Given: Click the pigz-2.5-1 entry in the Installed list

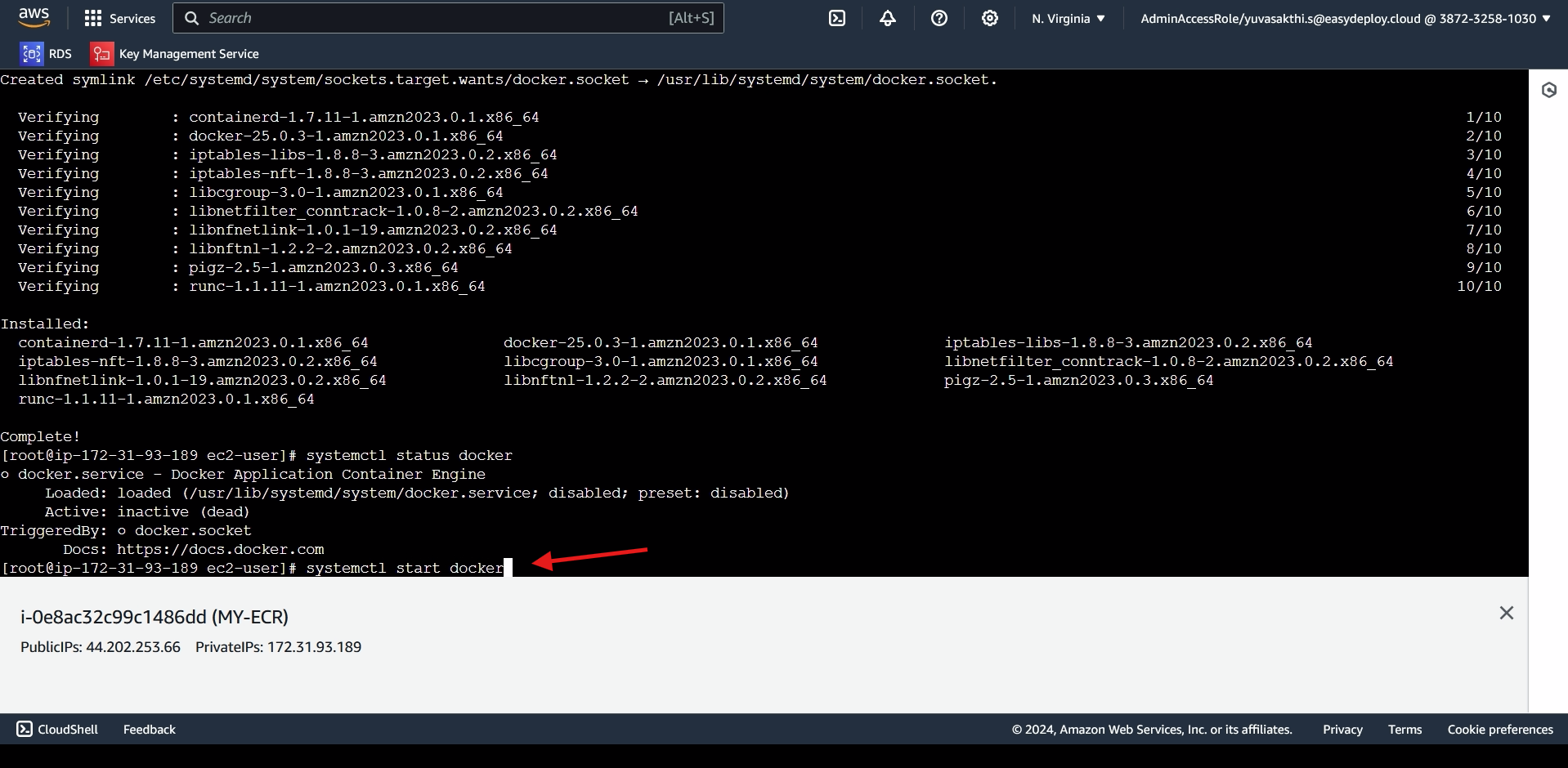Looking at the screenshot, I should (x=1078, y=380).
